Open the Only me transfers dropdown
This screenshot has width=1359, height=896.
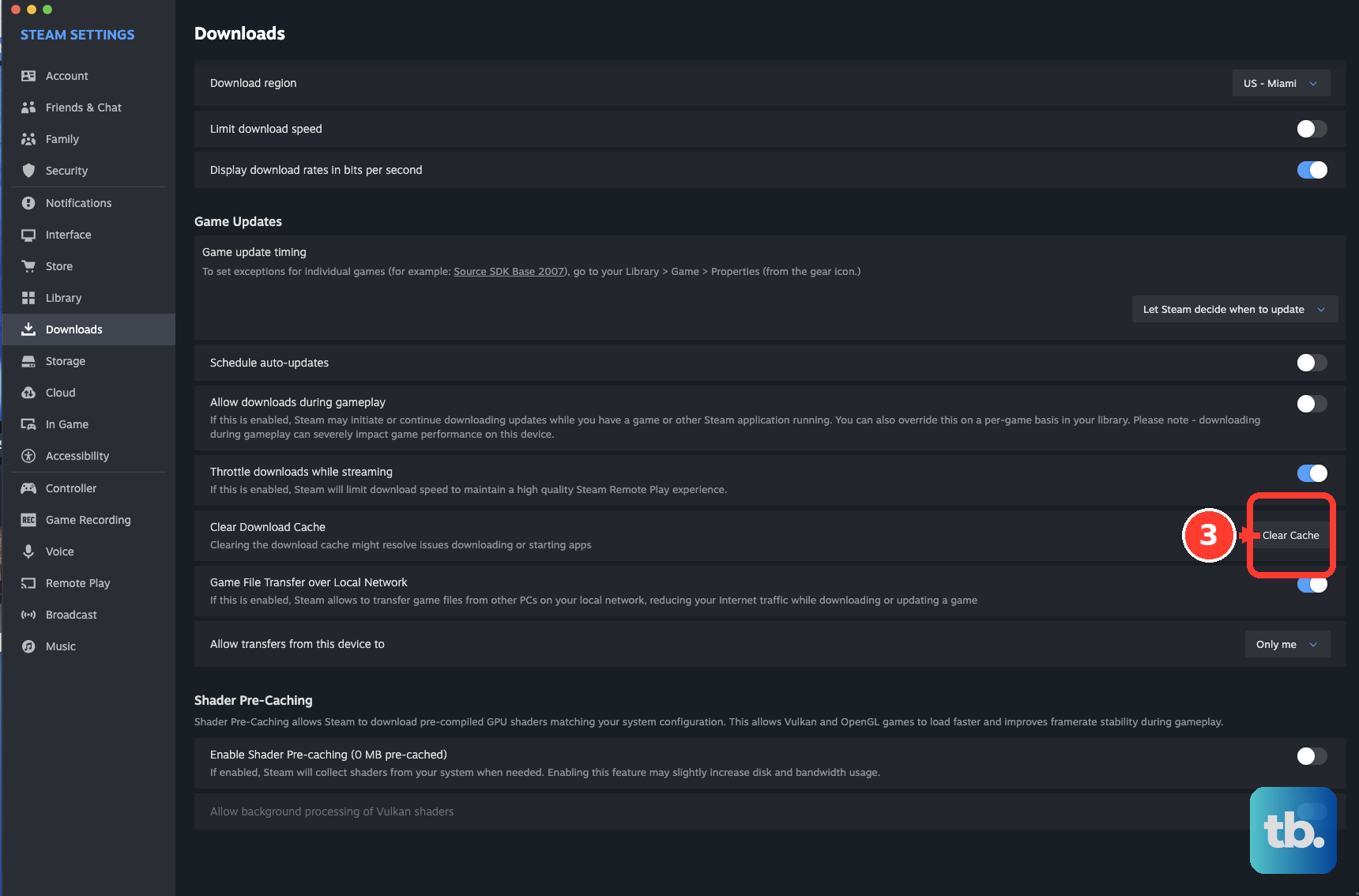(1287, 644)
